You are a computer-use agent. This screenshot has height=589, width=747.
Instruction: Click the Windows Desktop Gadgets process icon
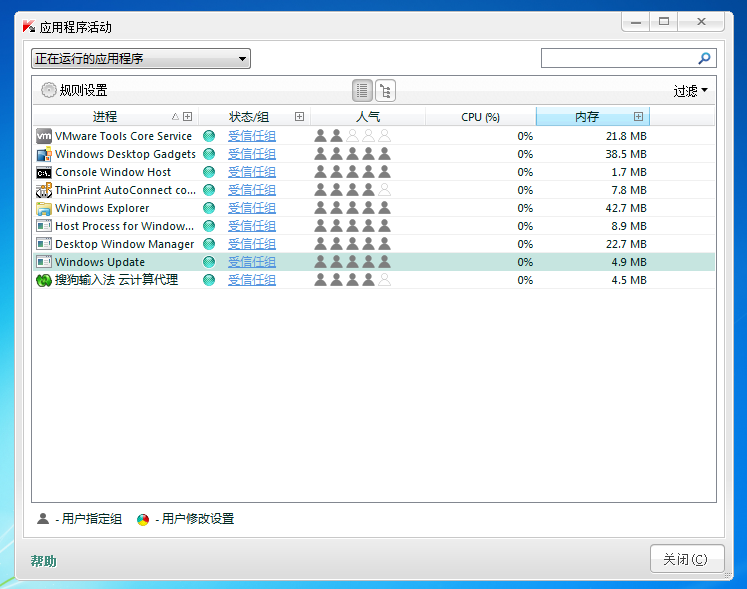tap(43, 154)
